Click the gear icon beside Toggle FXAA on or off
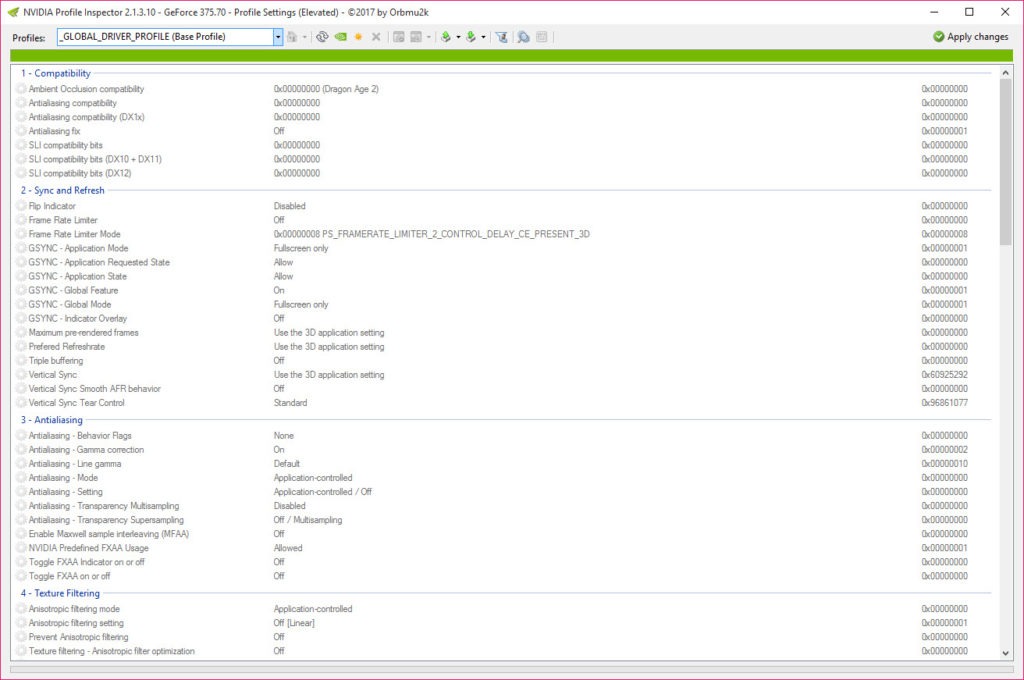This screenshot has width=1024, height=680. [21, 576]
